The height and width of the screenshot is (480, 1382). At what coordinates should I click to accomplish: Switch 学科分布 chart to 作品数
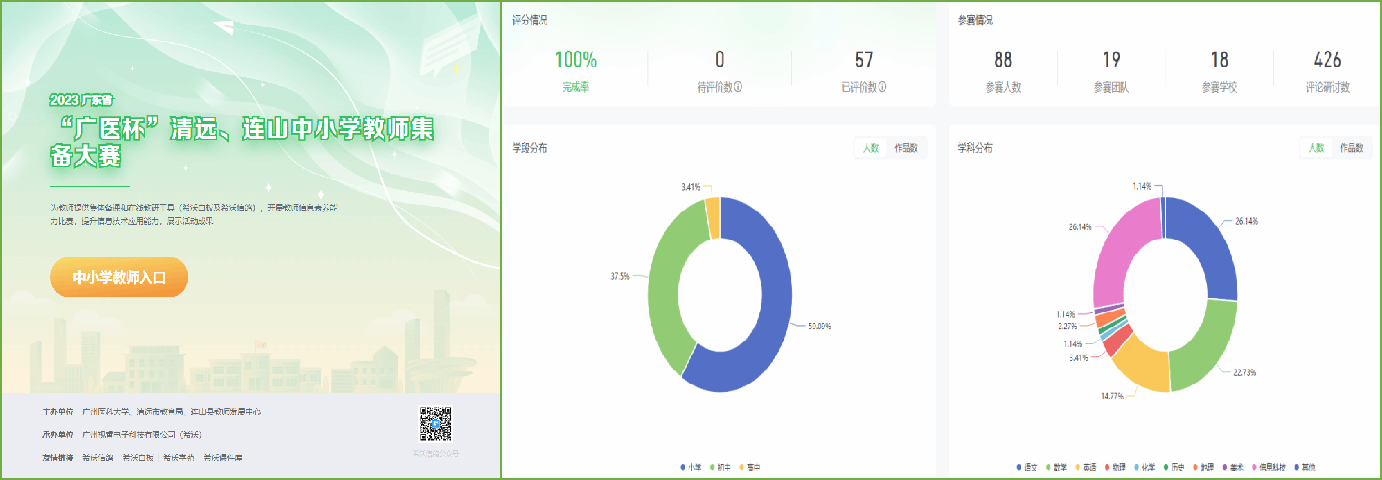(1352, 147)
